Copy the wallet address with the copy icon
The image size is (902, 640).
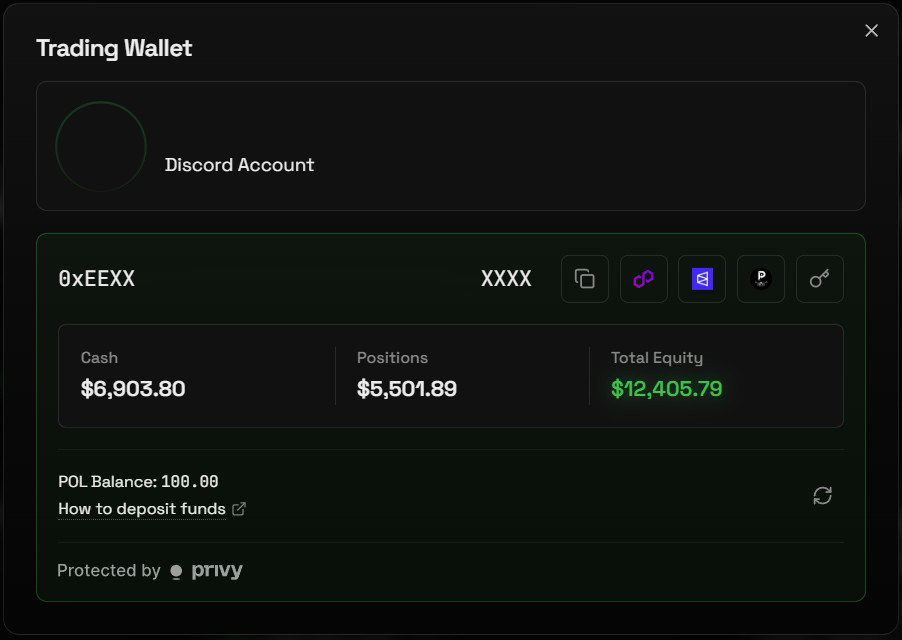pos(585,279)
